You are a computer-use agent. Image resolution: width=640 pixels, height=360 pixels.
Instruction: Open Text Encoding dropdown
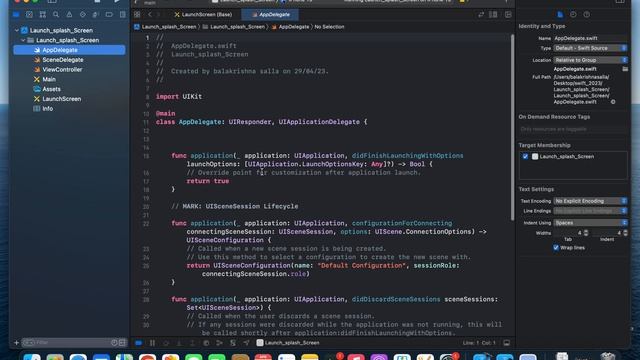click(x=590, y=201)
